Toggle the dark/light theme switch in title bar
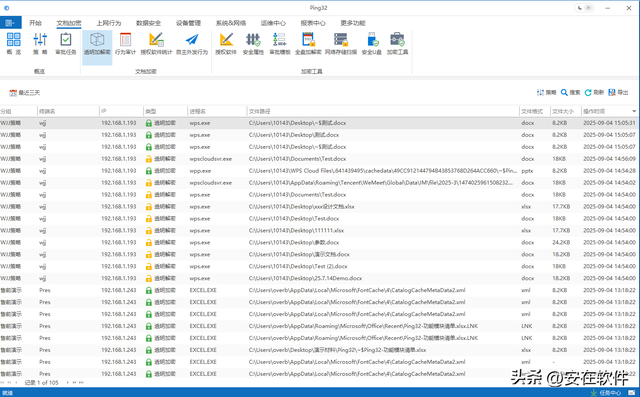Screen dimensions: 640x397 [x=584, y=8]
